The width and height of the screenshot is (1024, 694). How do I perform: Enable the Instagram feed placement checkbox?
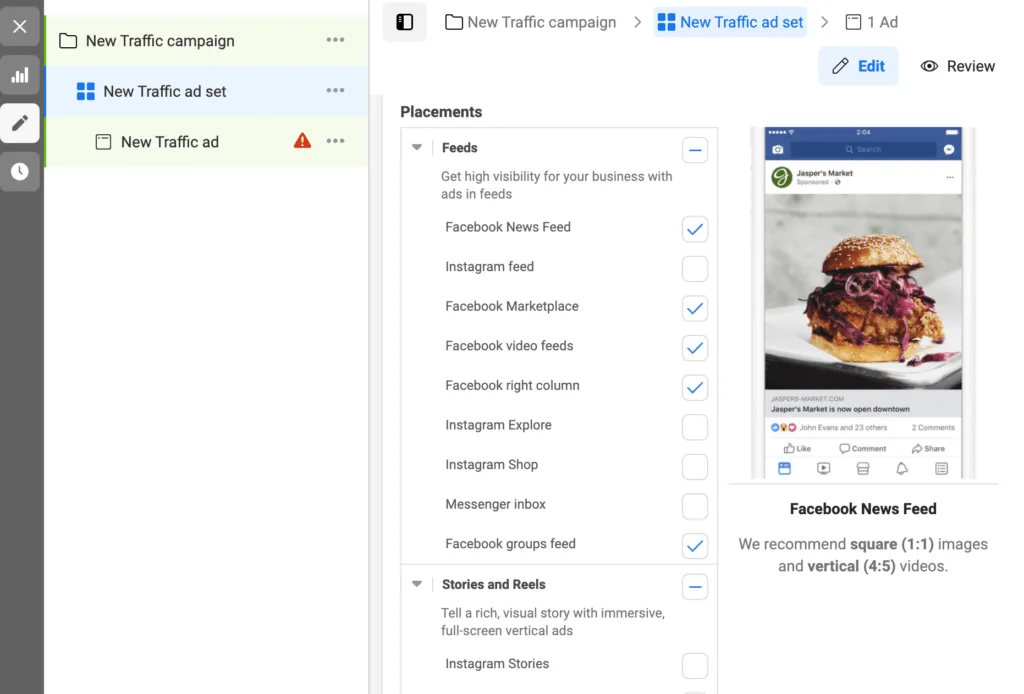pos(695,268)
